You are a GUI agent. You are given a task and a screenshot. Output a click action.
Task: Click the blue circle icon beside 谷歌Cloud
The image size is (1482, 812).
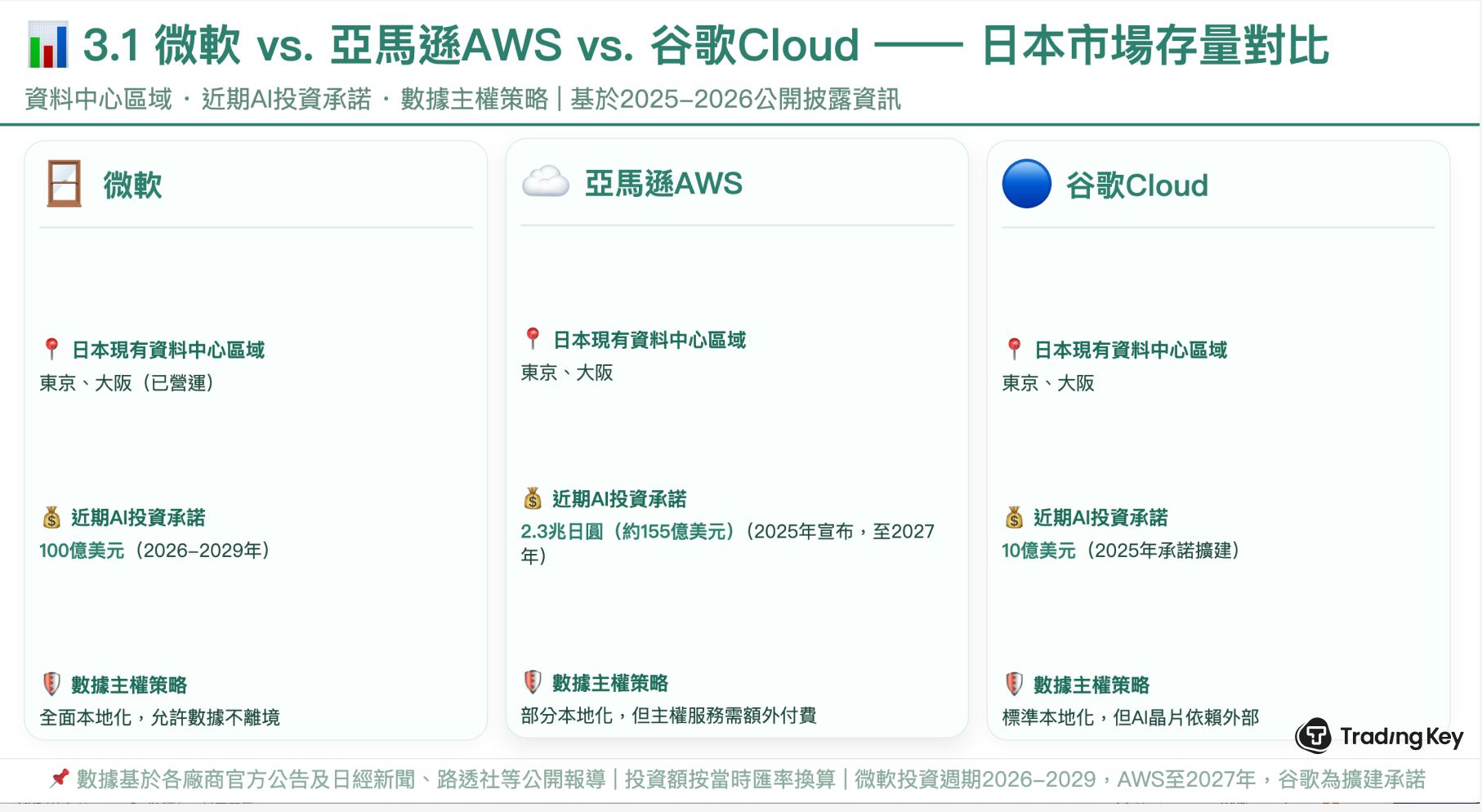(x=1026, y=184)
